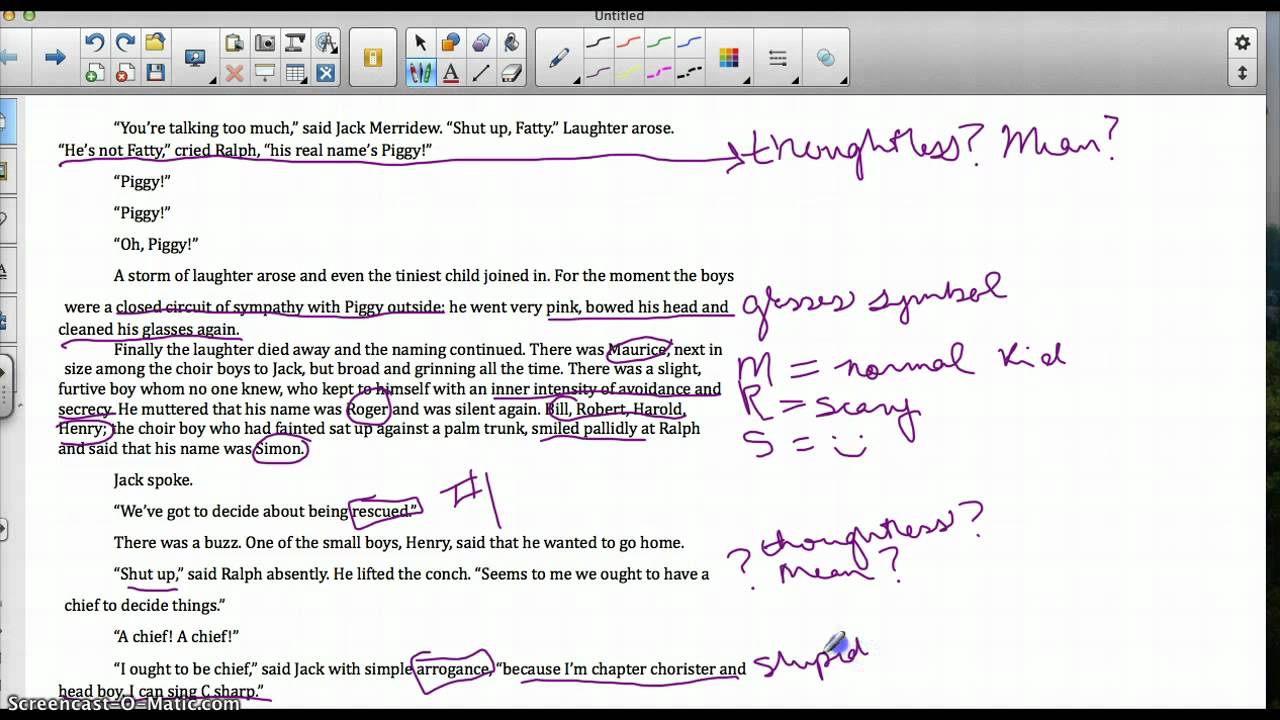Screen dimensions: 1280x720
Task: Click the blue tools add-ons icon
Action: (326, 72)
